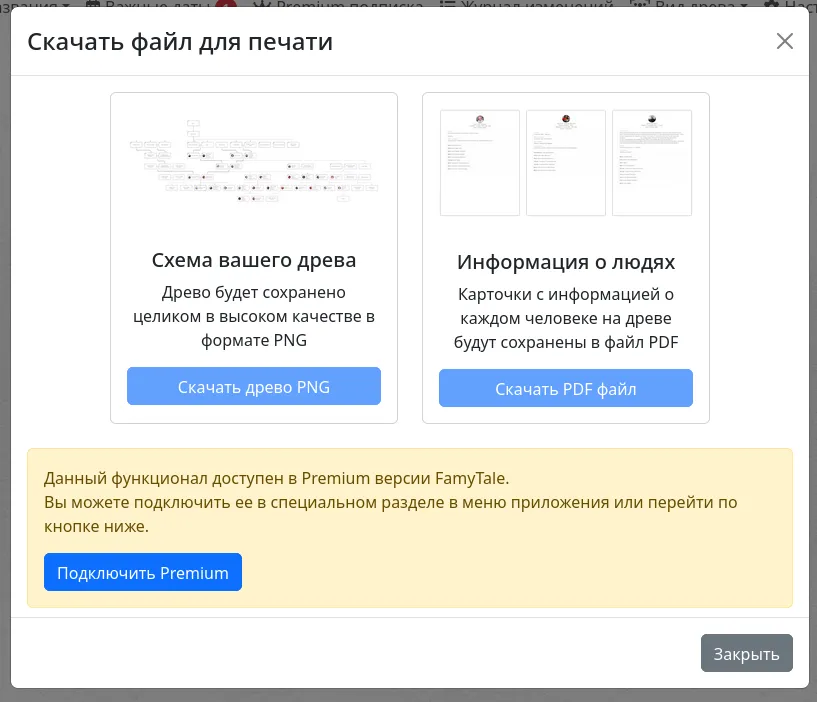This screenshot has height=702, width=817.
Task: Close the print dialog with the X
Action: (784, 41)
